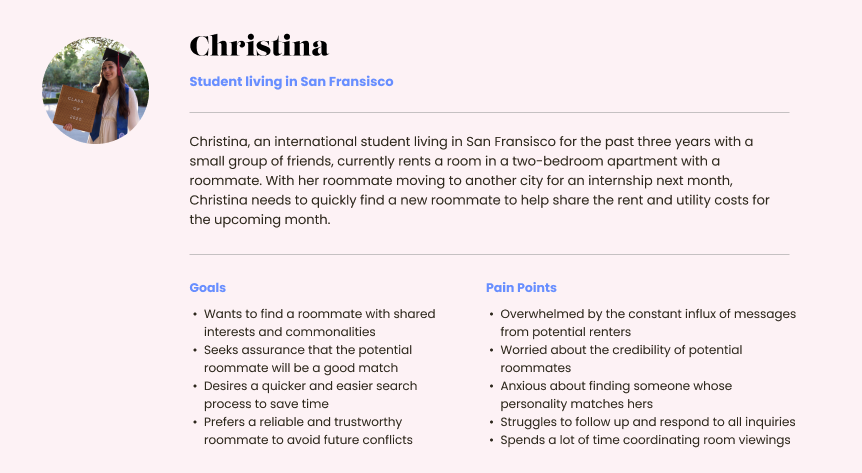Click the divider line above Goals section
This screenshot has height=473, width=862.
pyautogui.click(x=489, y=254)
